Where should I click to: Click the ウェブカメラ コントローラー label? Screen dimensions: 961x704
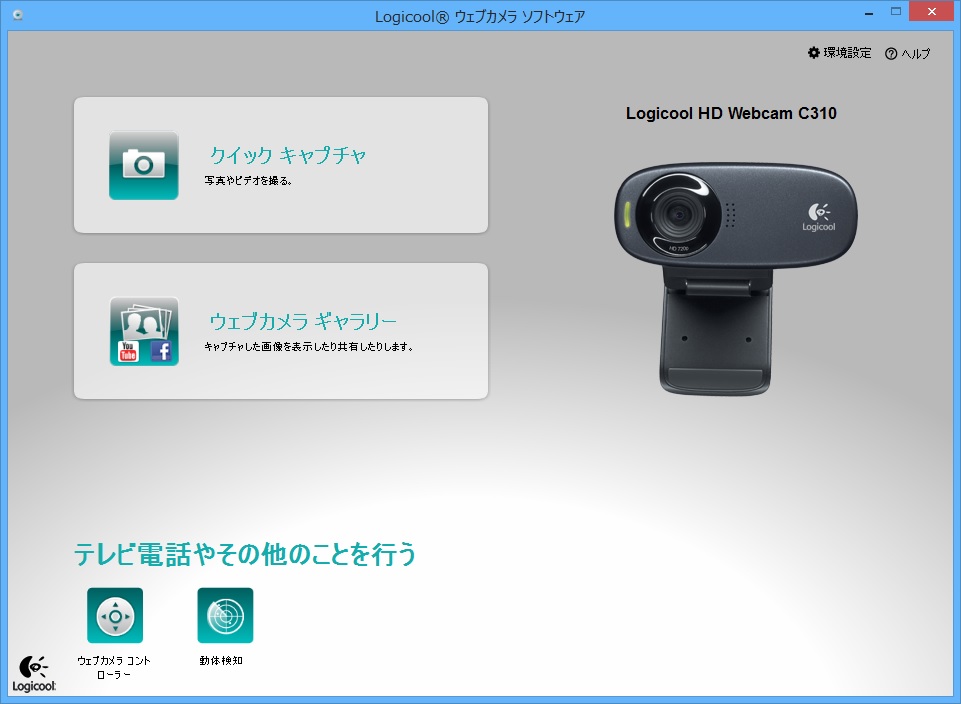click(x=114, y=667)
